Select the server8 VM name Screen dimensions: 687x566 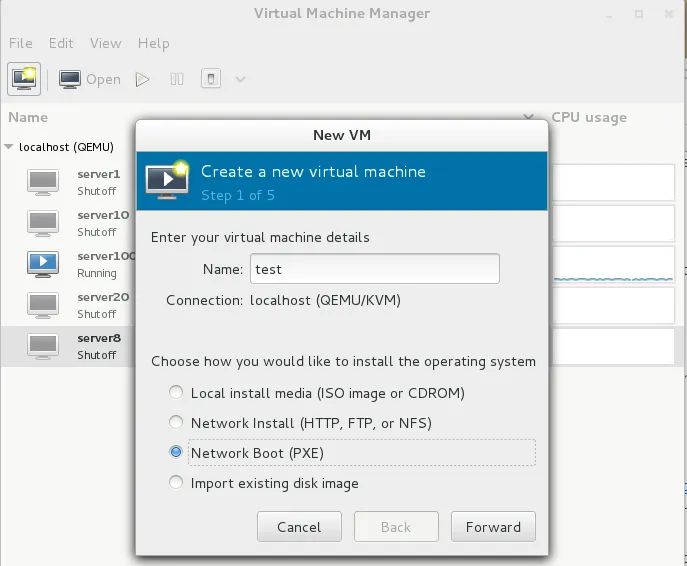pyautogui.click(x=99, y=338)
